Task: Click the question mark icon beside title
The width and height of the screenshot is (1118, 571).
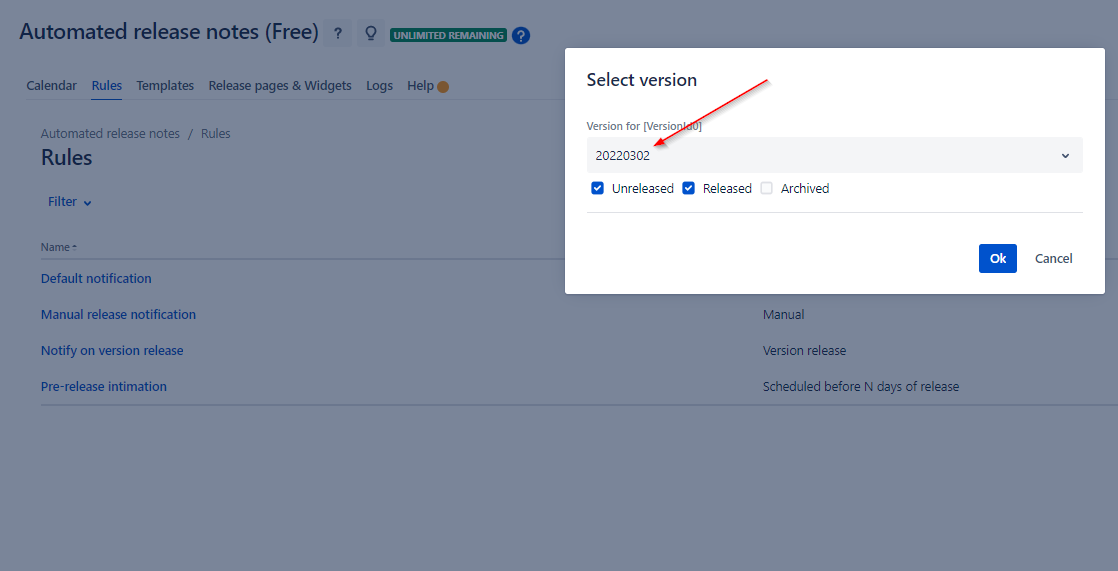Action: click(x=338, y=34)
